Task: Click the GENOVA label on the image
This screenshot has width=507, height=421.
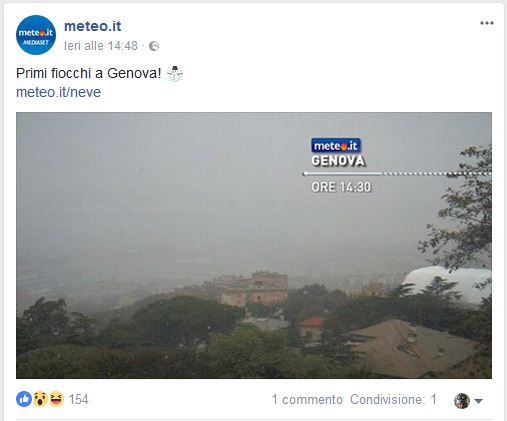Action: point(338,161)
